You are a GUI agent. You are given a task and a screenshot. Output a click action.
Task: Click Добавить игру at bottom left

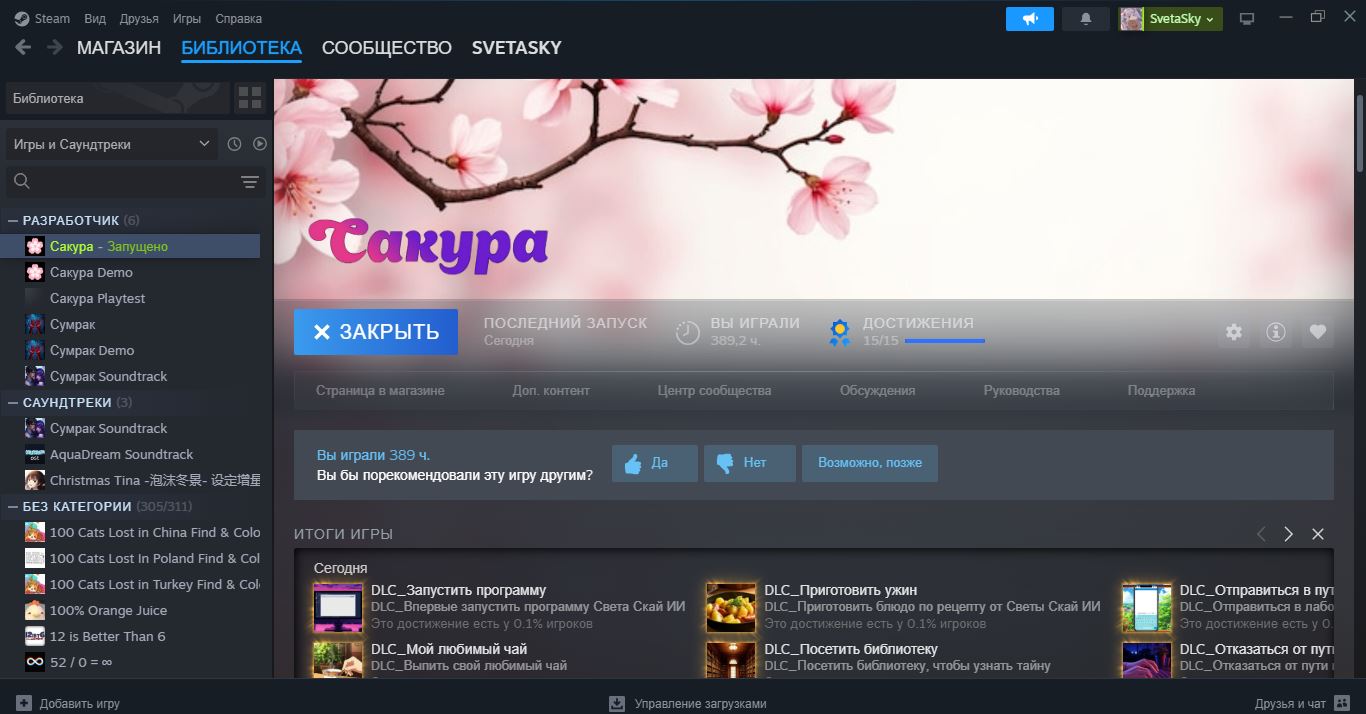[x=68, y=703]
